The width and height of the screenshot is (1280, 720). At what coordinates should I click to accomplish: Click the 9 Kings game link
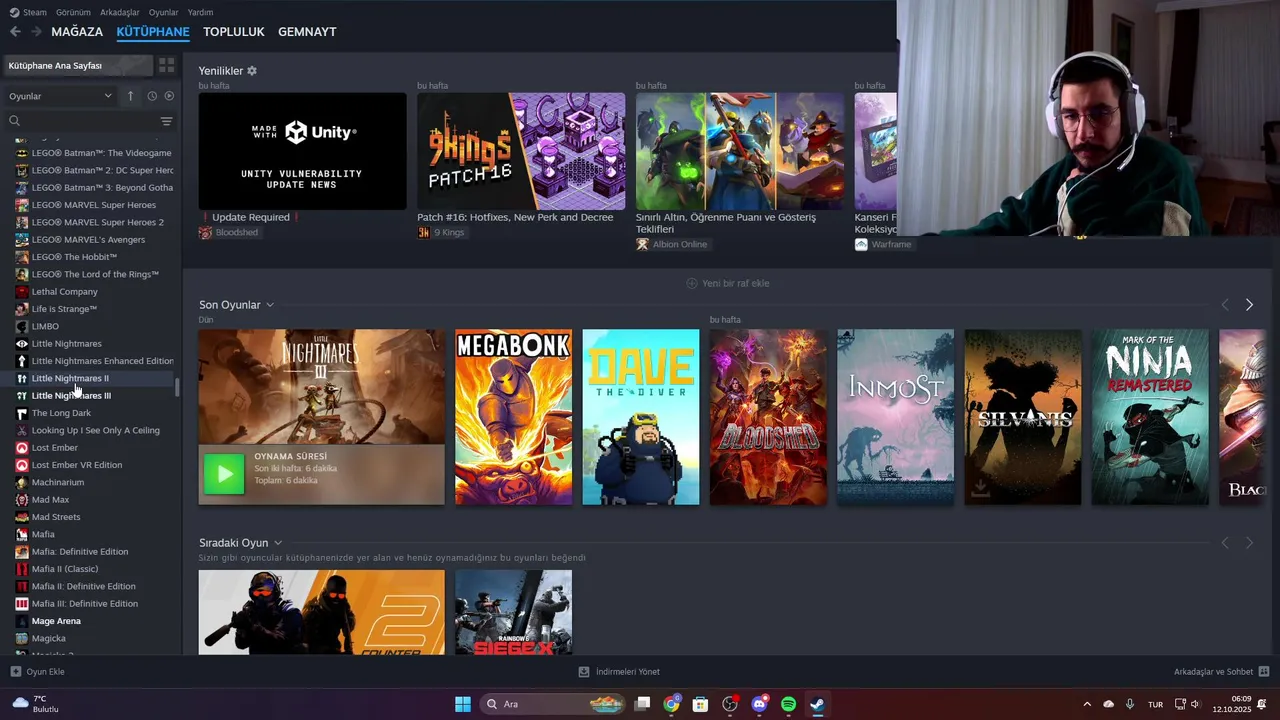pos(441,233)
